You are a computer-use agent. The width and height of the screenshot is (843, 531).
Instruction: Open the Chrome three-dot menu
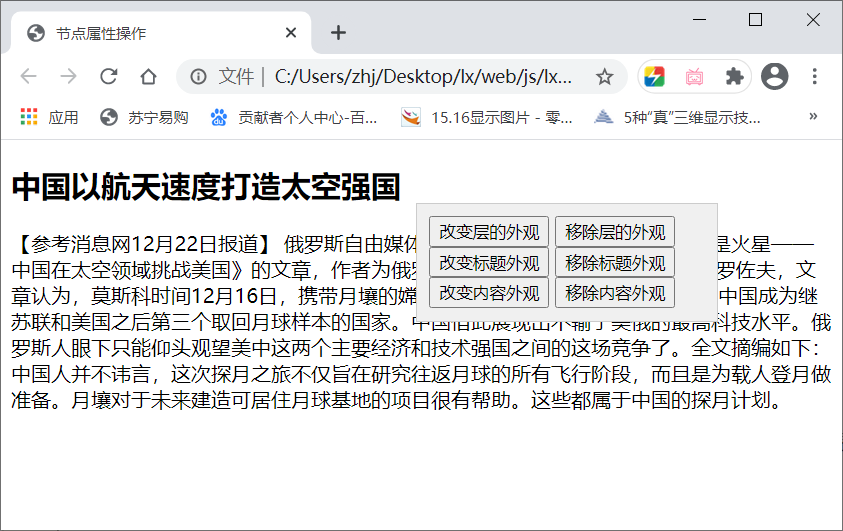tap(815, 76)
